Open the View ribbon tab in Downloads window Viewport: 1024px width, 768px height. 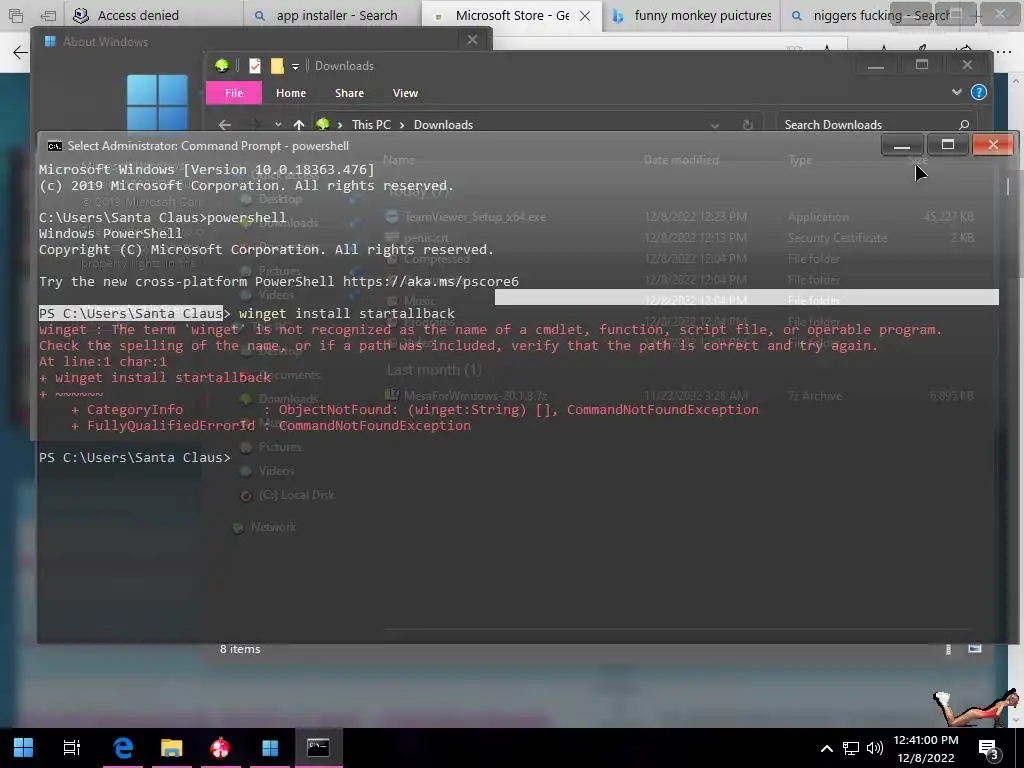(x=405, y=93)
